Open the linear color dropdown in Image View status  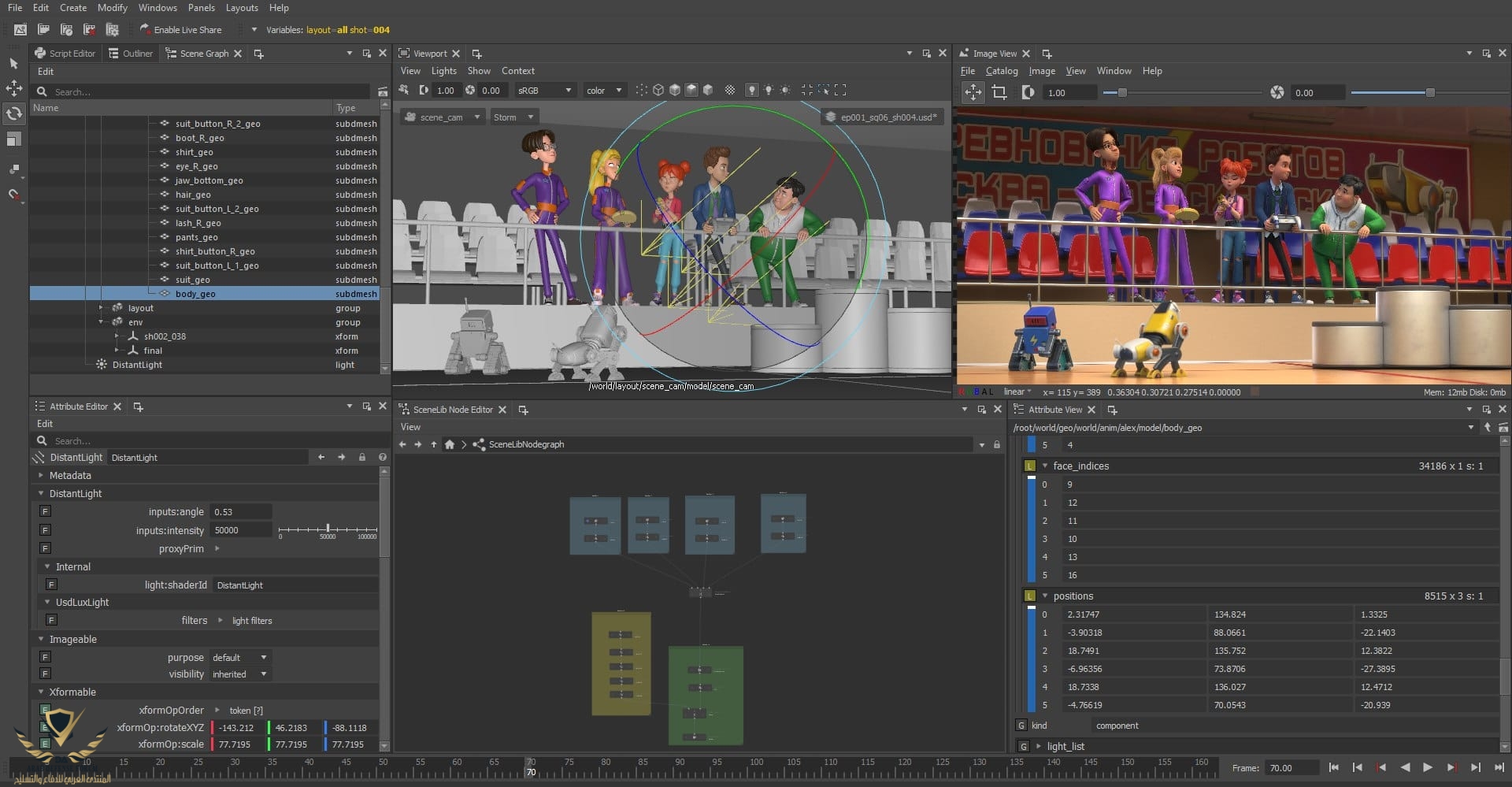[x=1017, y=392]
